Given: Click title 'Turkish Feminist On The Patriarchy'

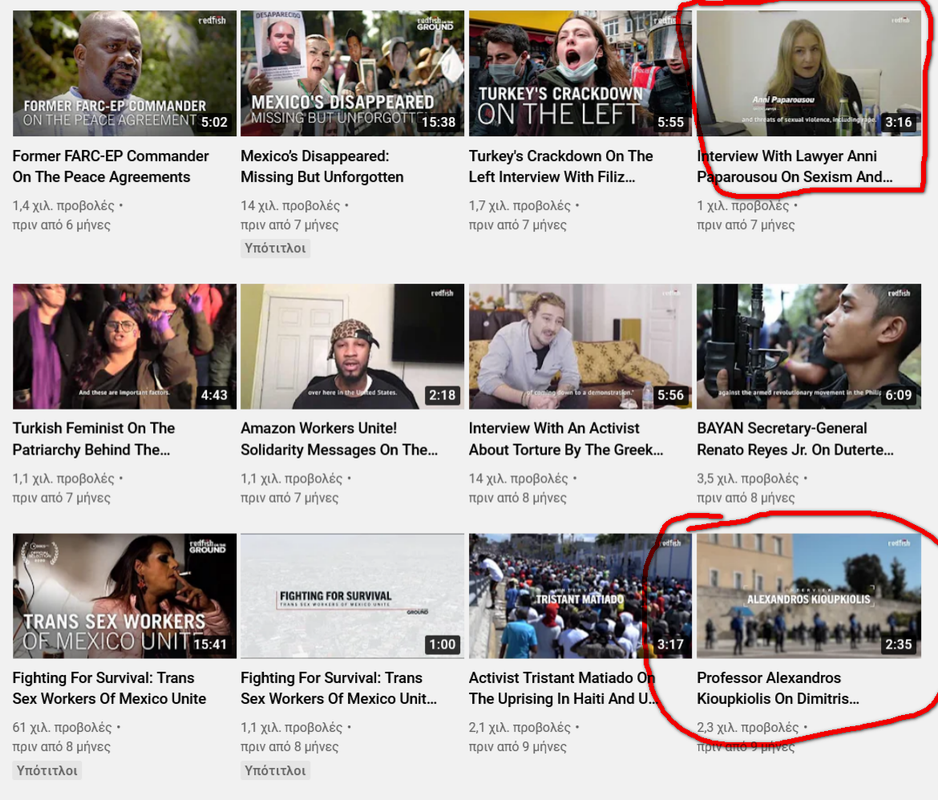Looking at the screenshot, I should point(94,439).
